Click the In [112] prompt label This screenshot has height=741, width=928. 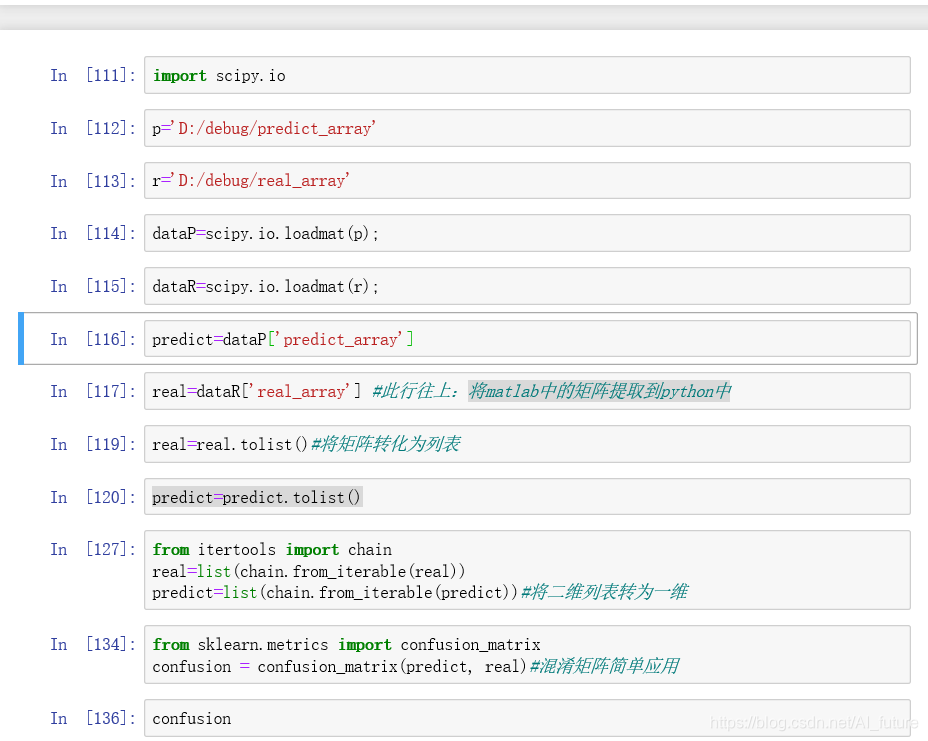(93, 128)
